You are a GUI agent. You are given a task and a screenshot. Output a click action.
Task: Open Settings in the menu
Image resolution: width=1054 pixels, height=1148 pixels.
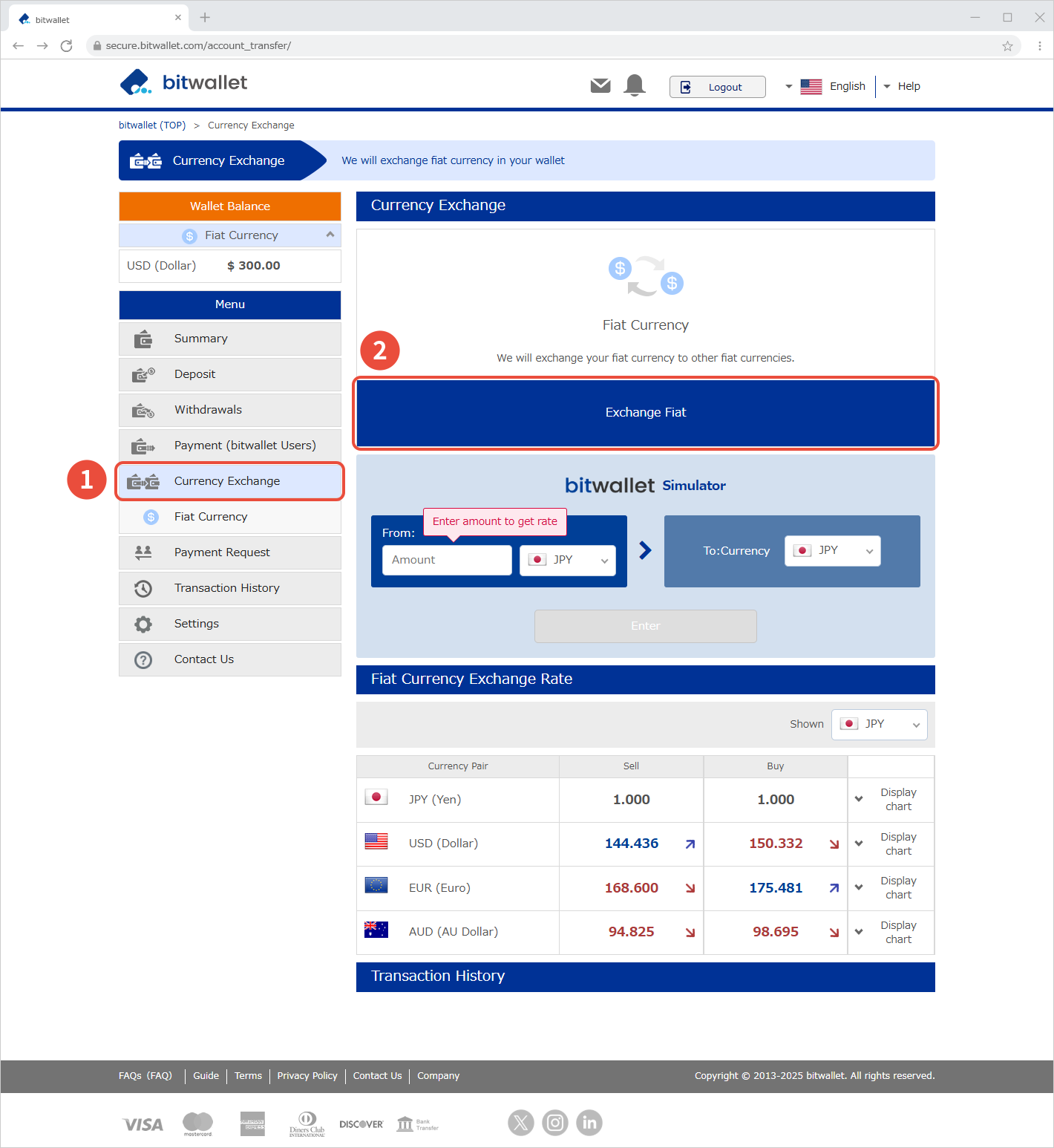click(x=230, y=624)
